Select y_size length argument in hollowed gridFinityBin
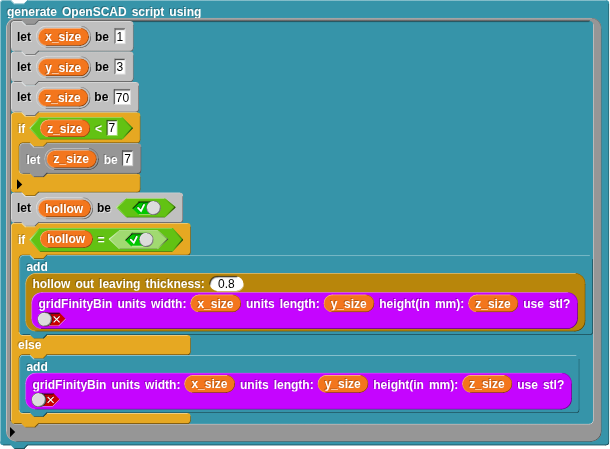 pyautogui.click(x=349, y=304)
